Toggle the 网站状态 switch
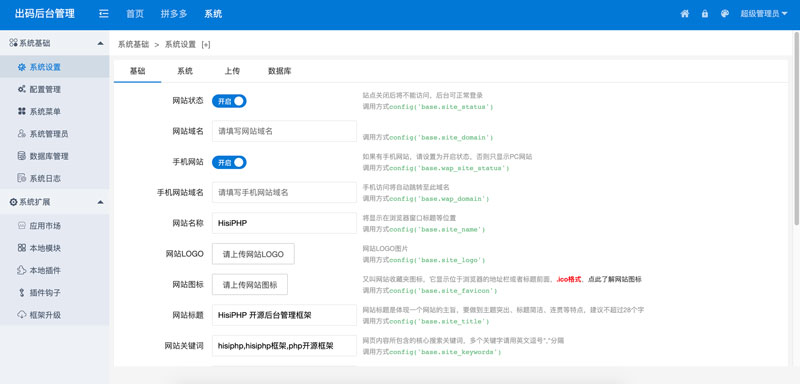This screenshot has height=384, width=800. pos(229,101)
